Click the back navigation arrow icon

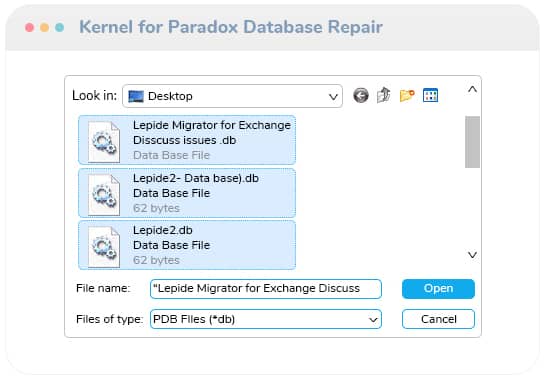pos(360,95)
